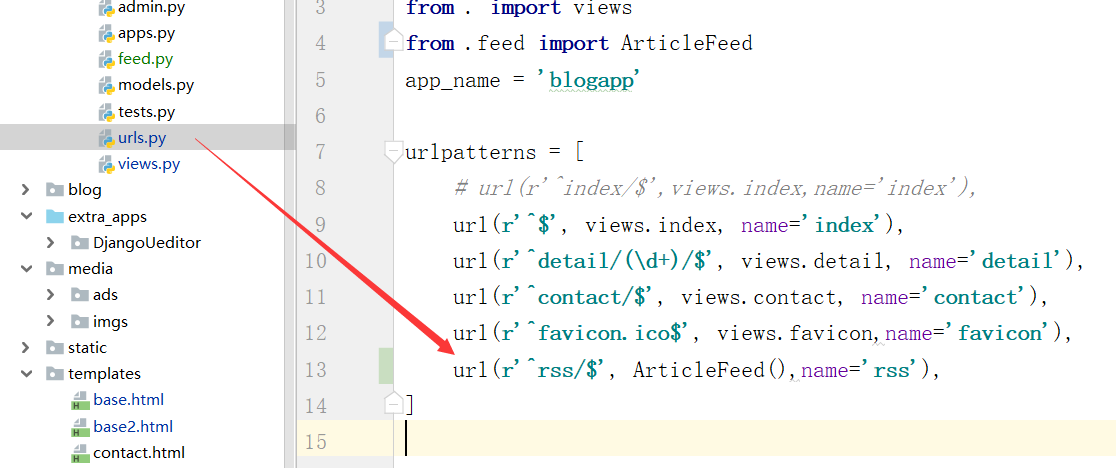The width and height of the screenshot is (1116, 468).
Task: Collapse imports fold marker on line 4
Action: [x=393, y=43]
